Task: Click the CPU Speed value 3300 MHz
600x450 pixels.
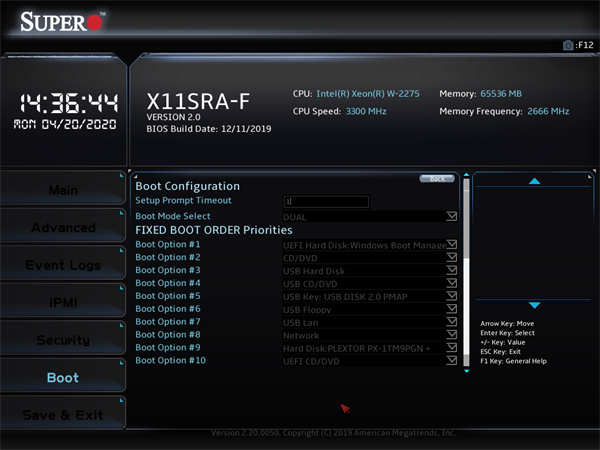Action: [366, 111]
